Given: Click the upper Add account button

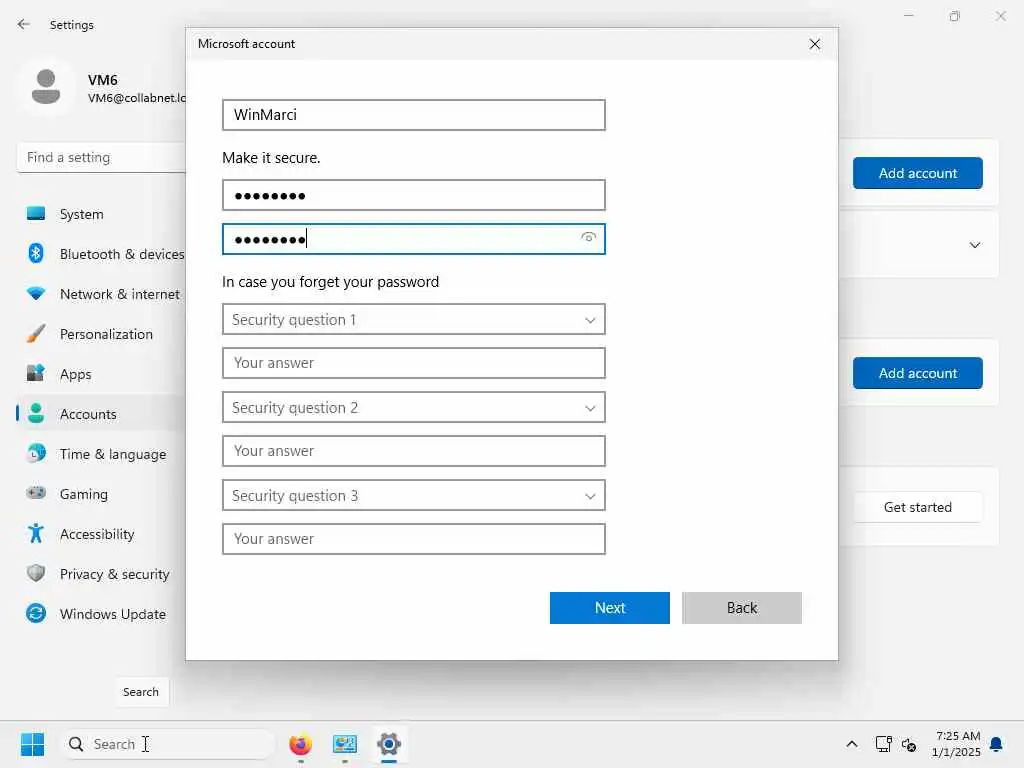Looking at the screenshot, I should coord(918,173).
